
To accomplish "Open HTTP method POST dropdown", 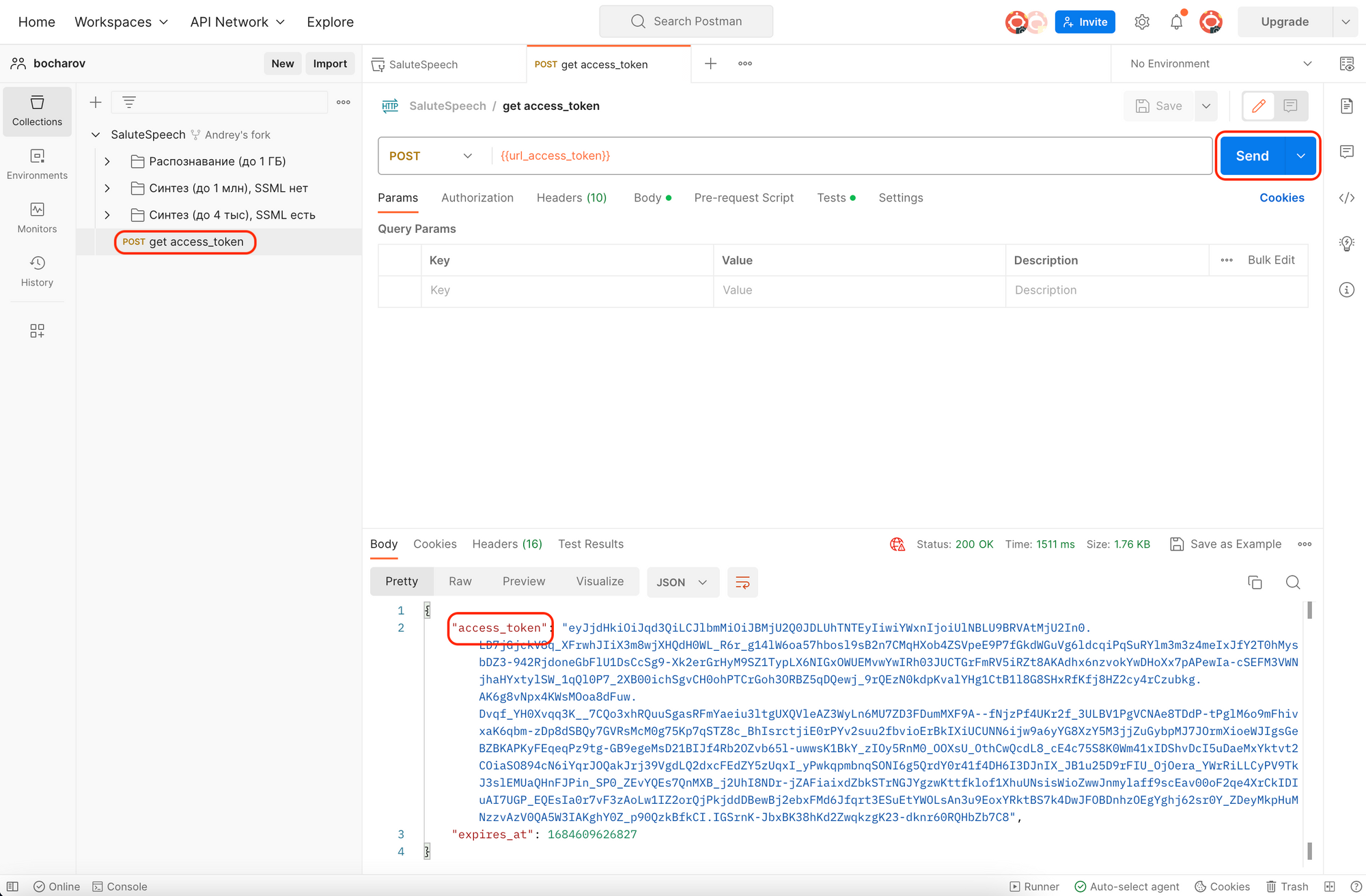I will pyautogui.click(x=431, y=156).
